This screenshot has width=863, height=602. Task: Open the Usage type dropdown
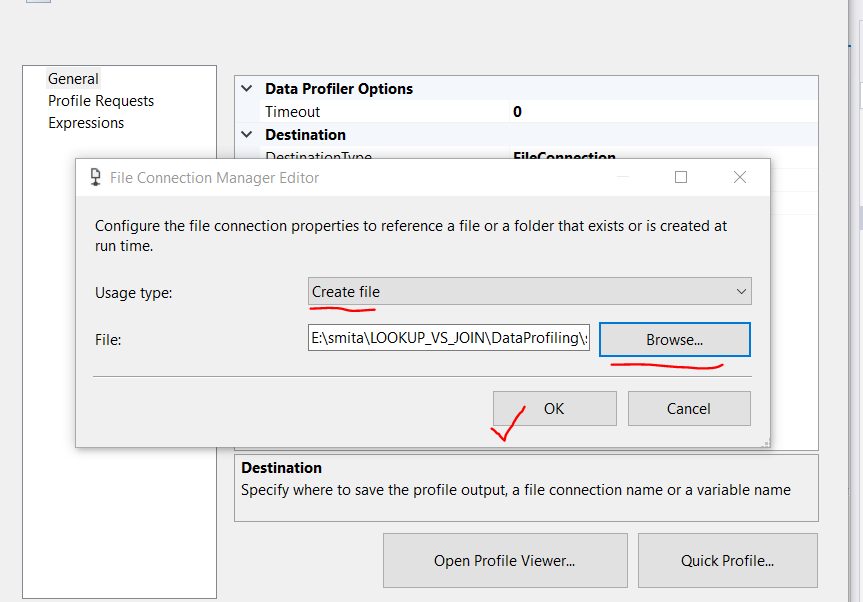(x=741, y=291)
